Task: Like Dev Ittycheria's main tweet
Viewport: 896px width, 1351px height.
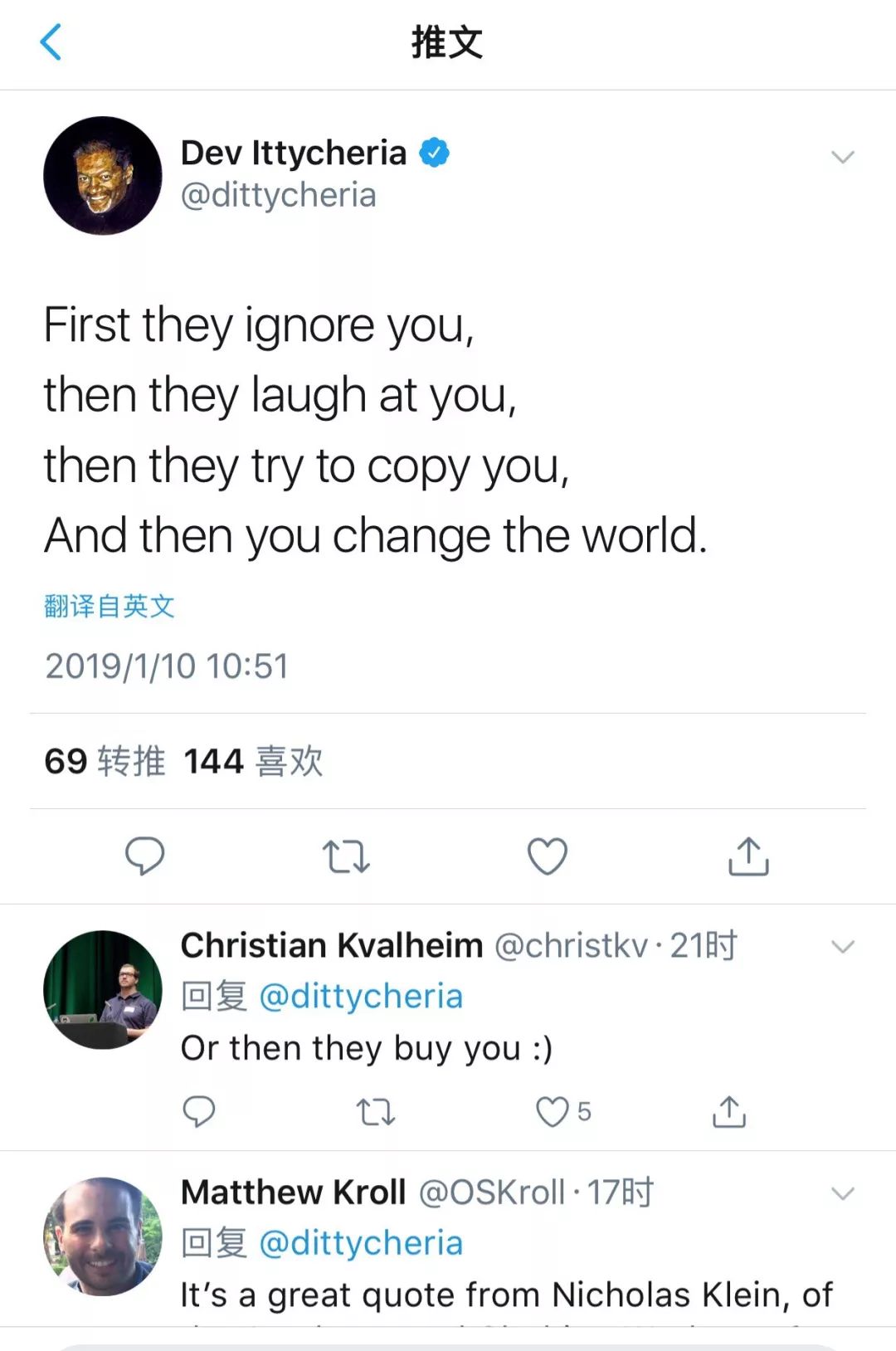Action: (548, 856)
